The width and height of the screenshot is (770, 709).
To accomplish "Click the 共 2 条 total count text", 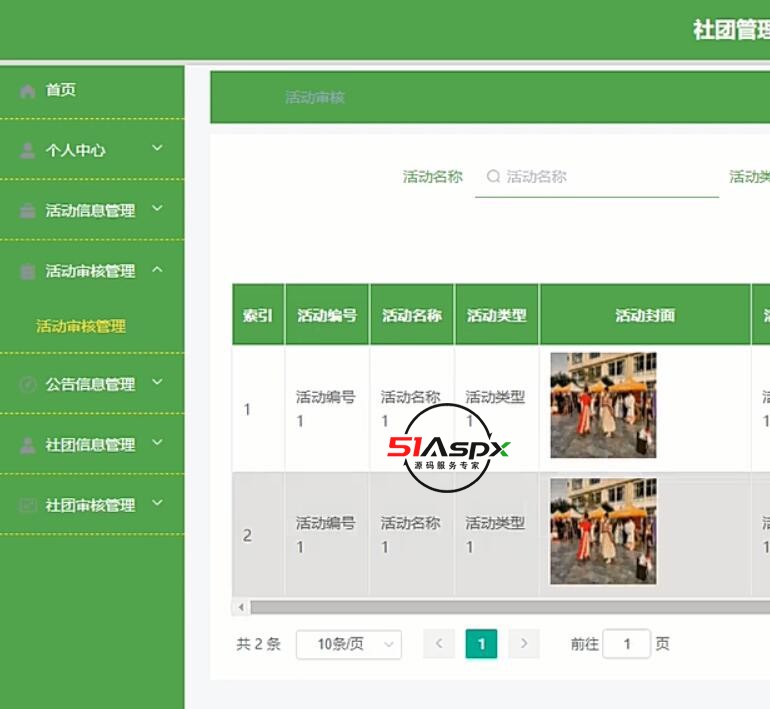I will (x=258, y=644).
